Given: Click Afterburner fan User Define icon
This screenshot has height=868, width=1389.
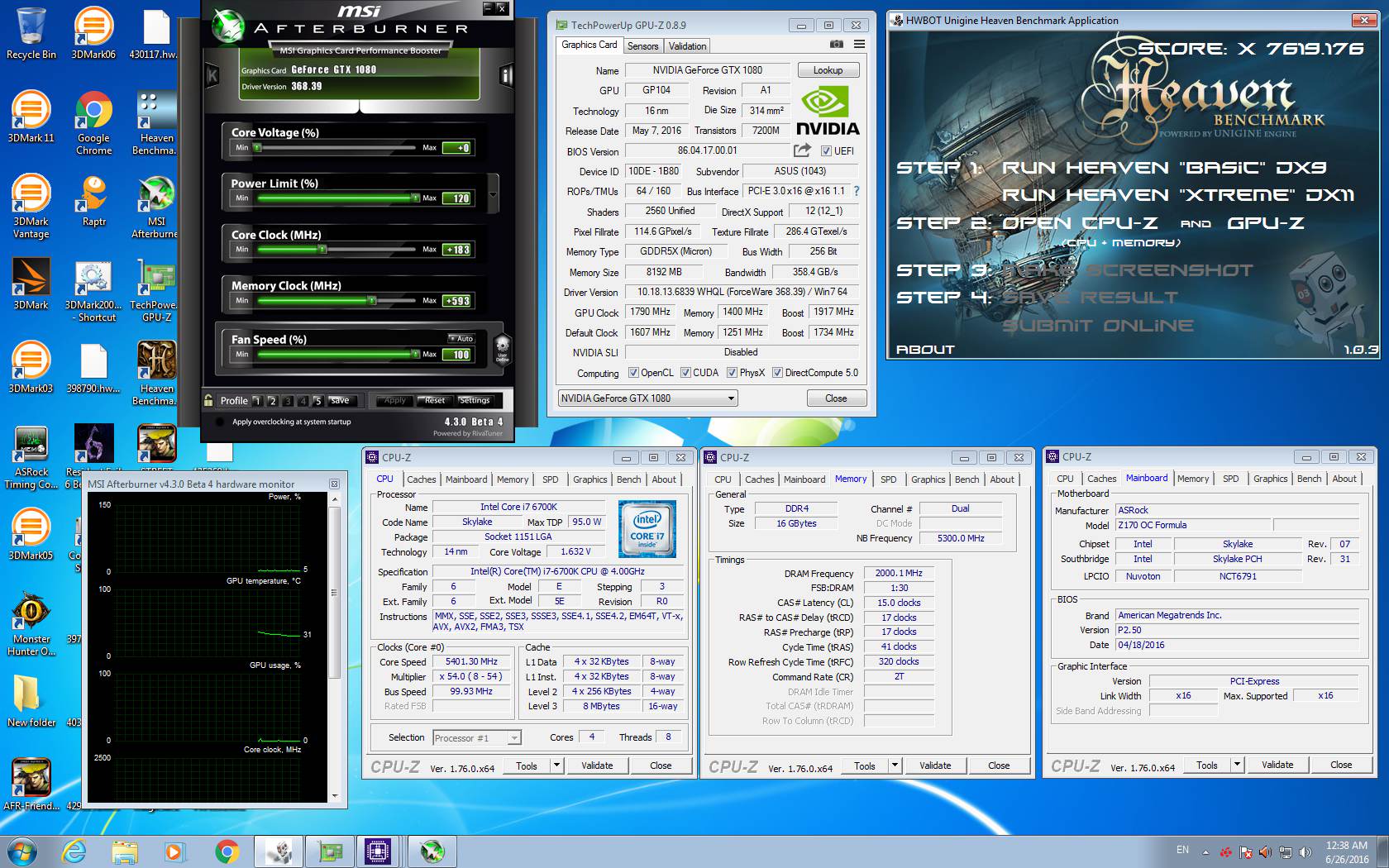Looking at the screenshot, I should pos(502,348).
